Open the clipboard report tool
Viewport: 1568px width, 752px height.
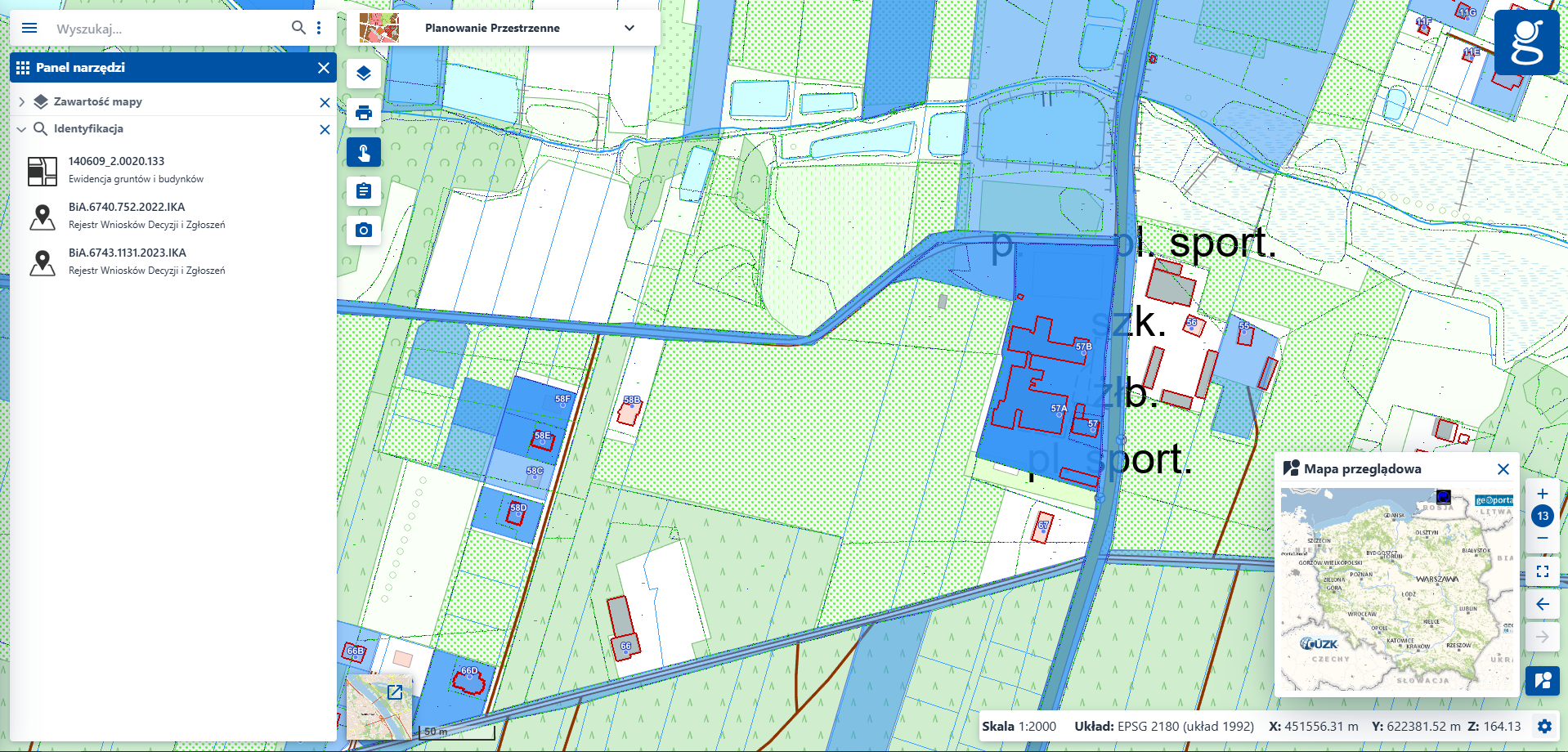pyautogui.click(x=364, y=191)
